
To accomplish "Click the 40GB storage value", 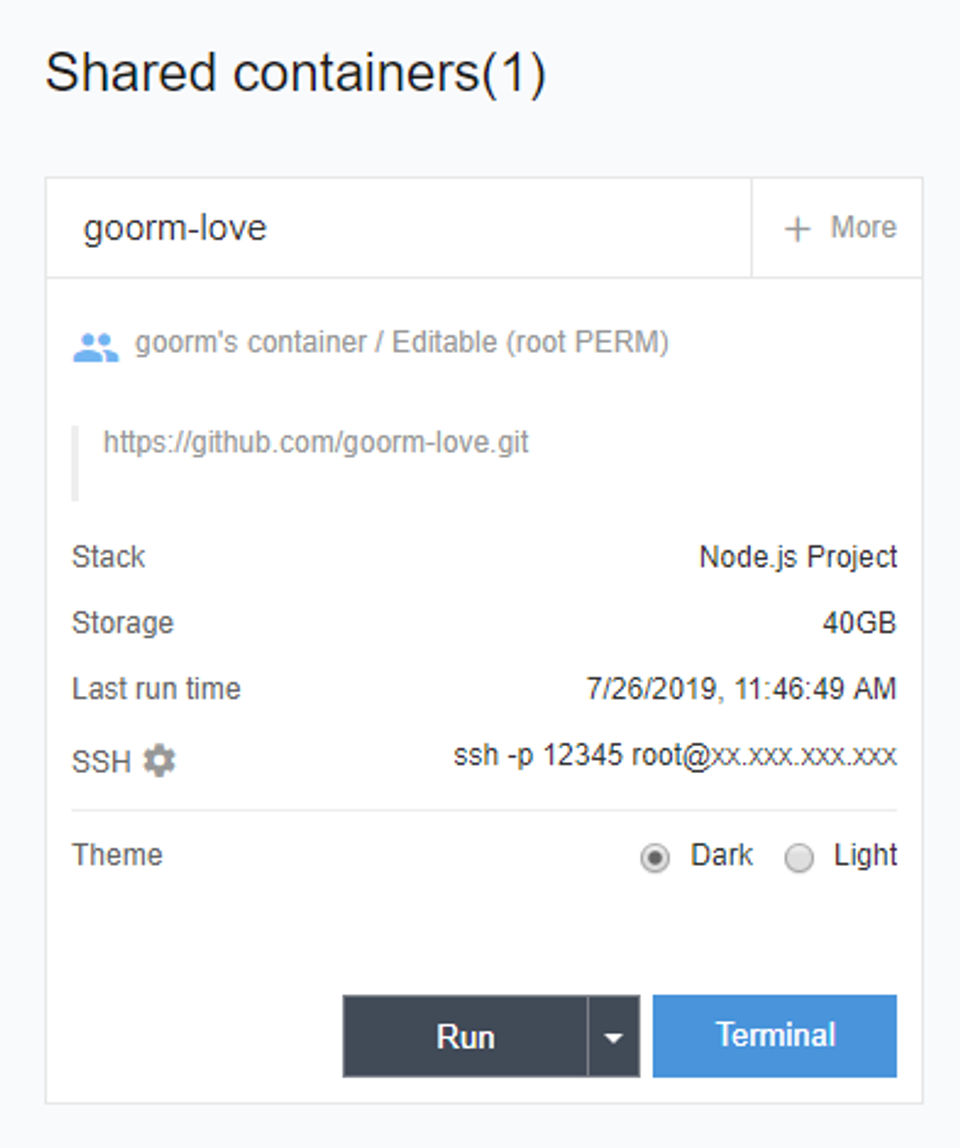I will coord(859,623).
